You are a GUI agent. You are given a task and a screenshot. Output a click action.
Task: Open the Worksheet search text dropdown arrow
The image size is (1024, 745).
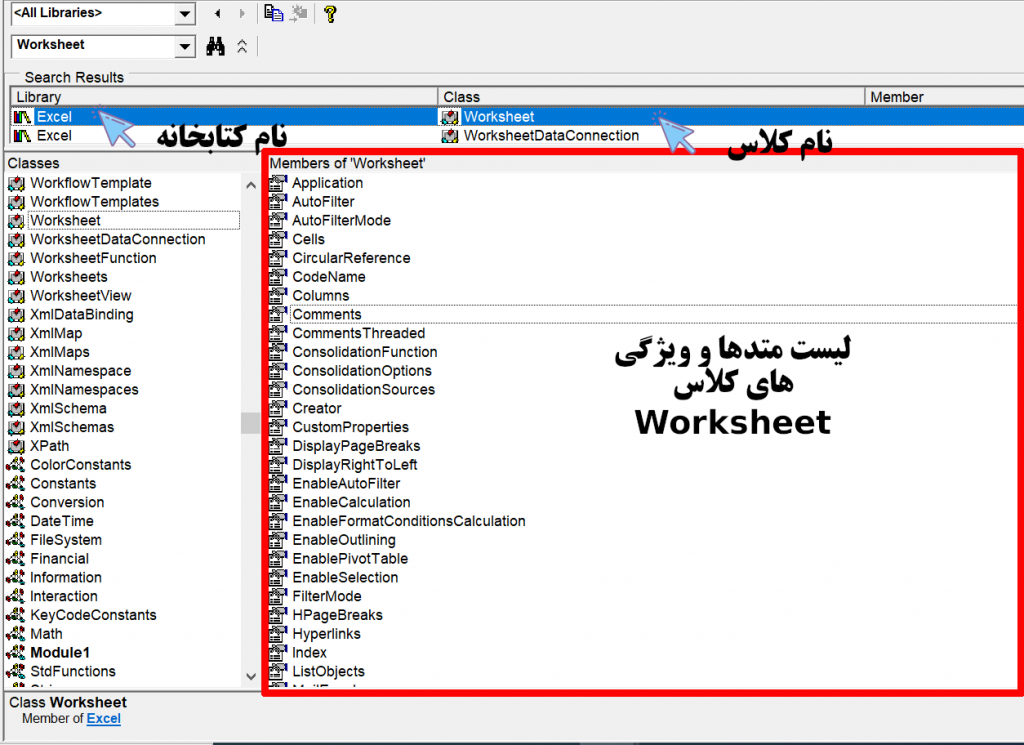(185, 46)
